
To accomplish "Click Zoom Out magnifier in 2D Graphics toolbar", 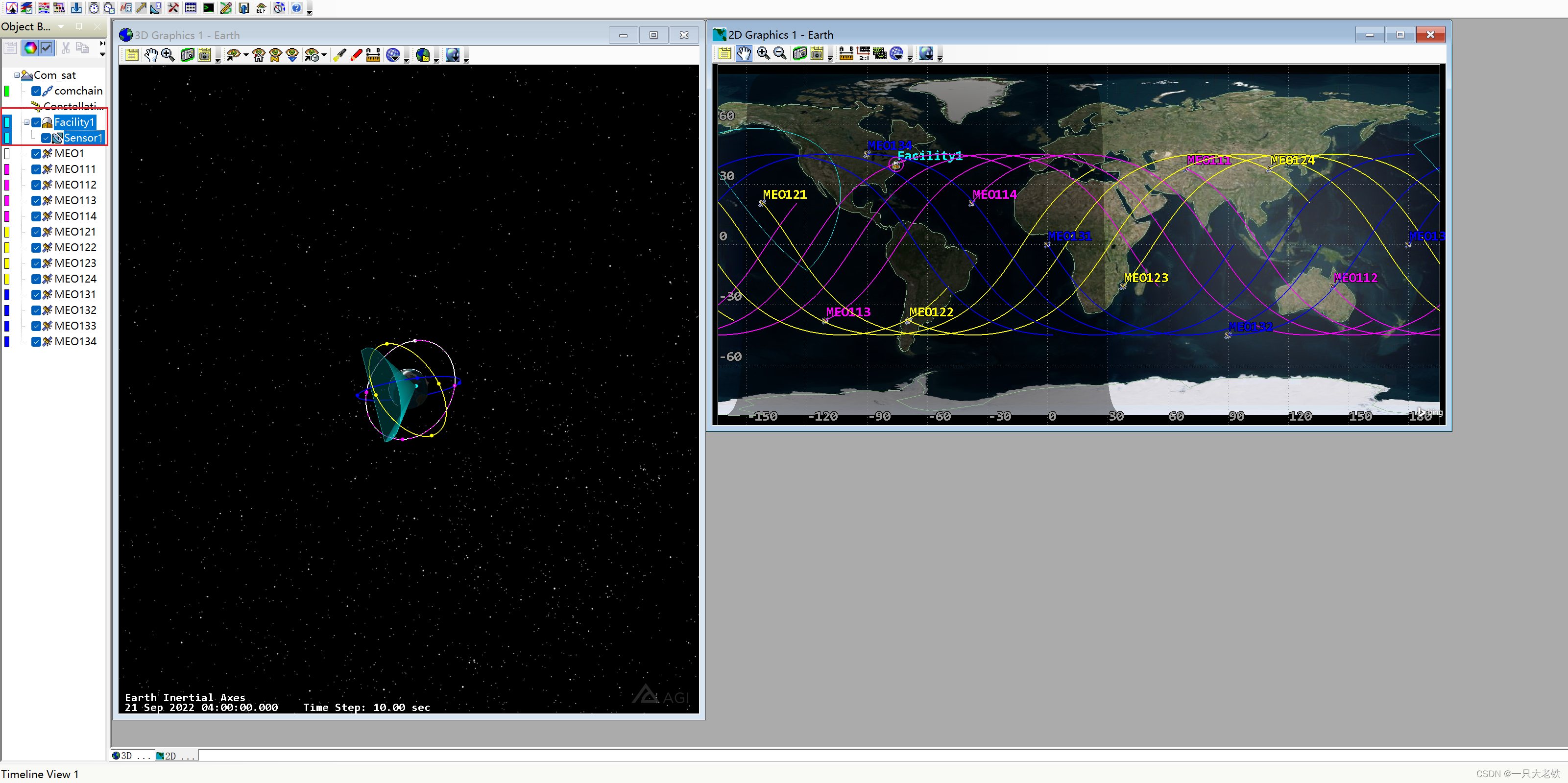I will 780,53.
